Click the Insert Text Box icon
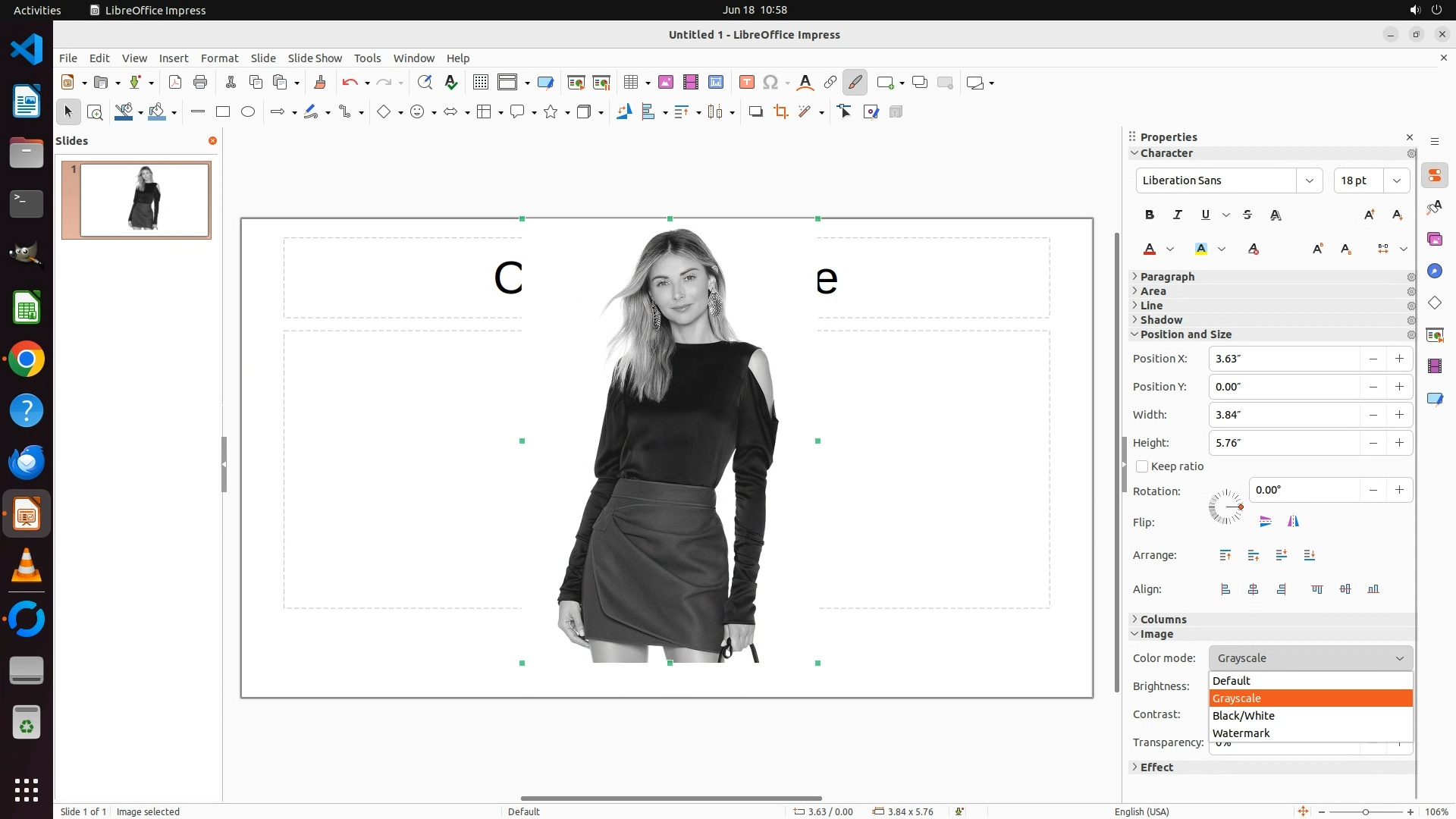Image resolution: width=1456 pixels, height=819 pixels. [746, 83]
